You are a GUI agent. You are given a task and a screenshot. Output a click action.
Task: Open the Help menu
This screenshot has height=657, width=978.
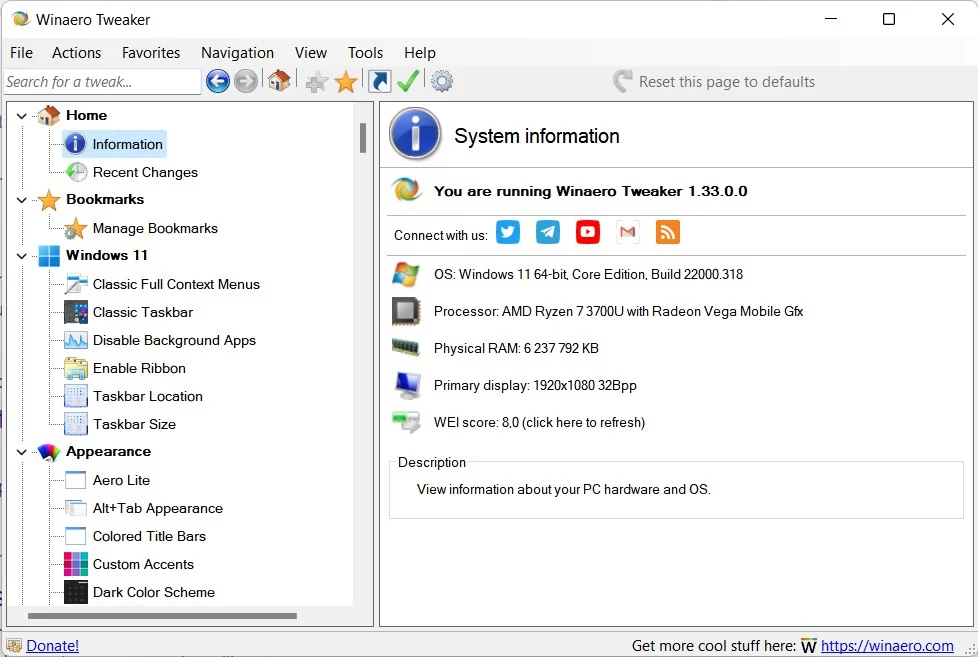click(419, 53)
